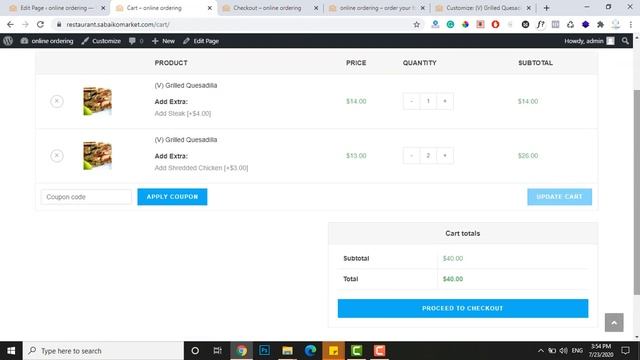Open Chrome from the taskbar

241,351
